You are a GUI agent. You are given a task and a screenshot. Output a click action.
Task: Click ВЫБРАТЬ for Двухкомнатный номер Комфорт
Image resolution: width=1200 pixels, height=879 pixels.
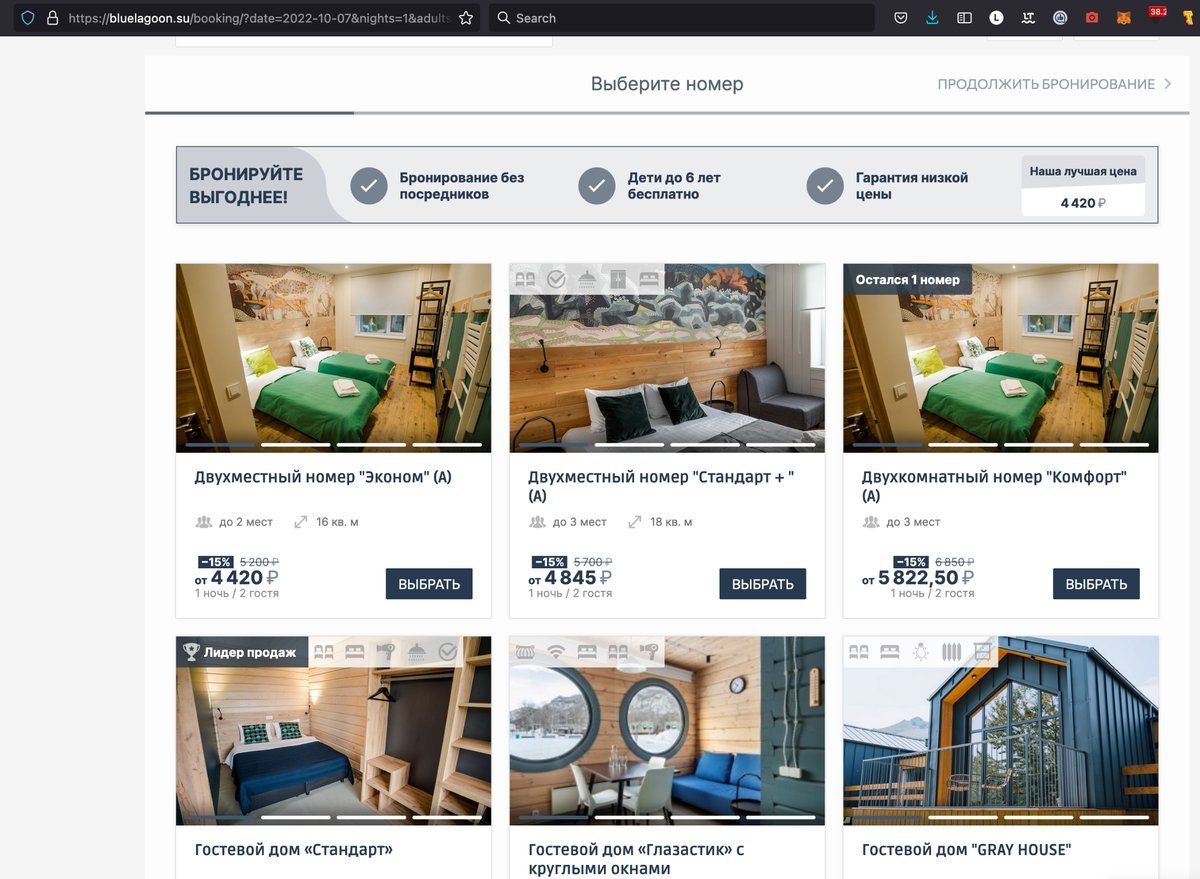pyautogui.click(x=1096, y=584)
